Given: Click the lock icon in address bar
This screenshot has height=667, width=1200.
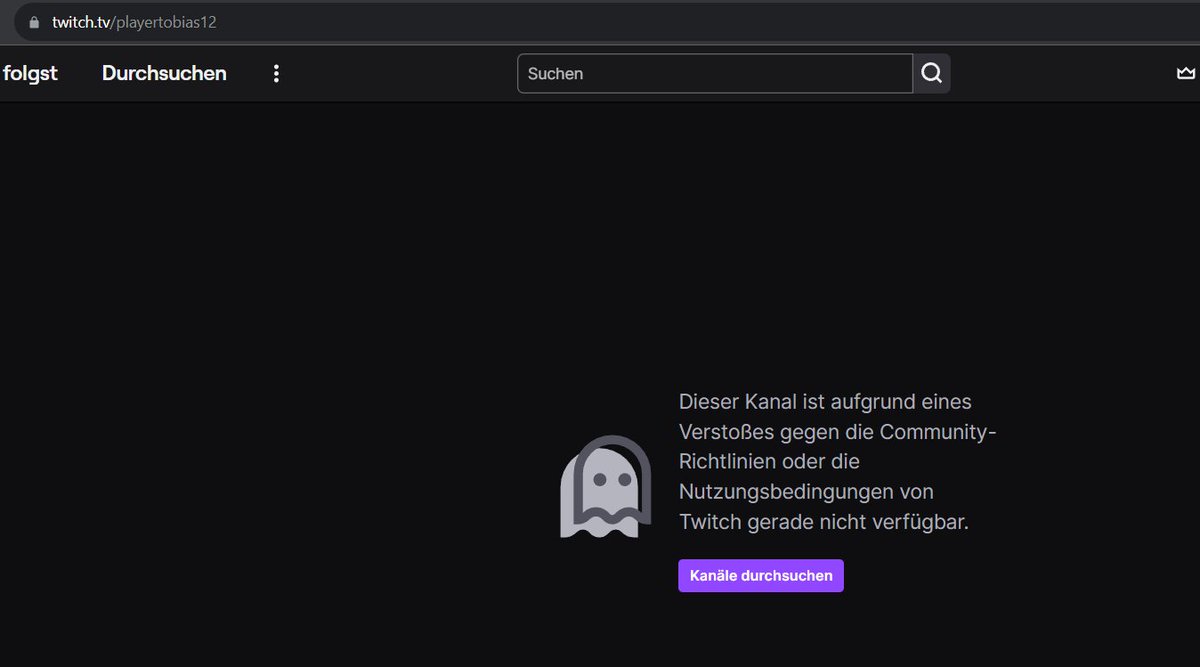Looking at the screenshot, I should click(x=34, y=22).
